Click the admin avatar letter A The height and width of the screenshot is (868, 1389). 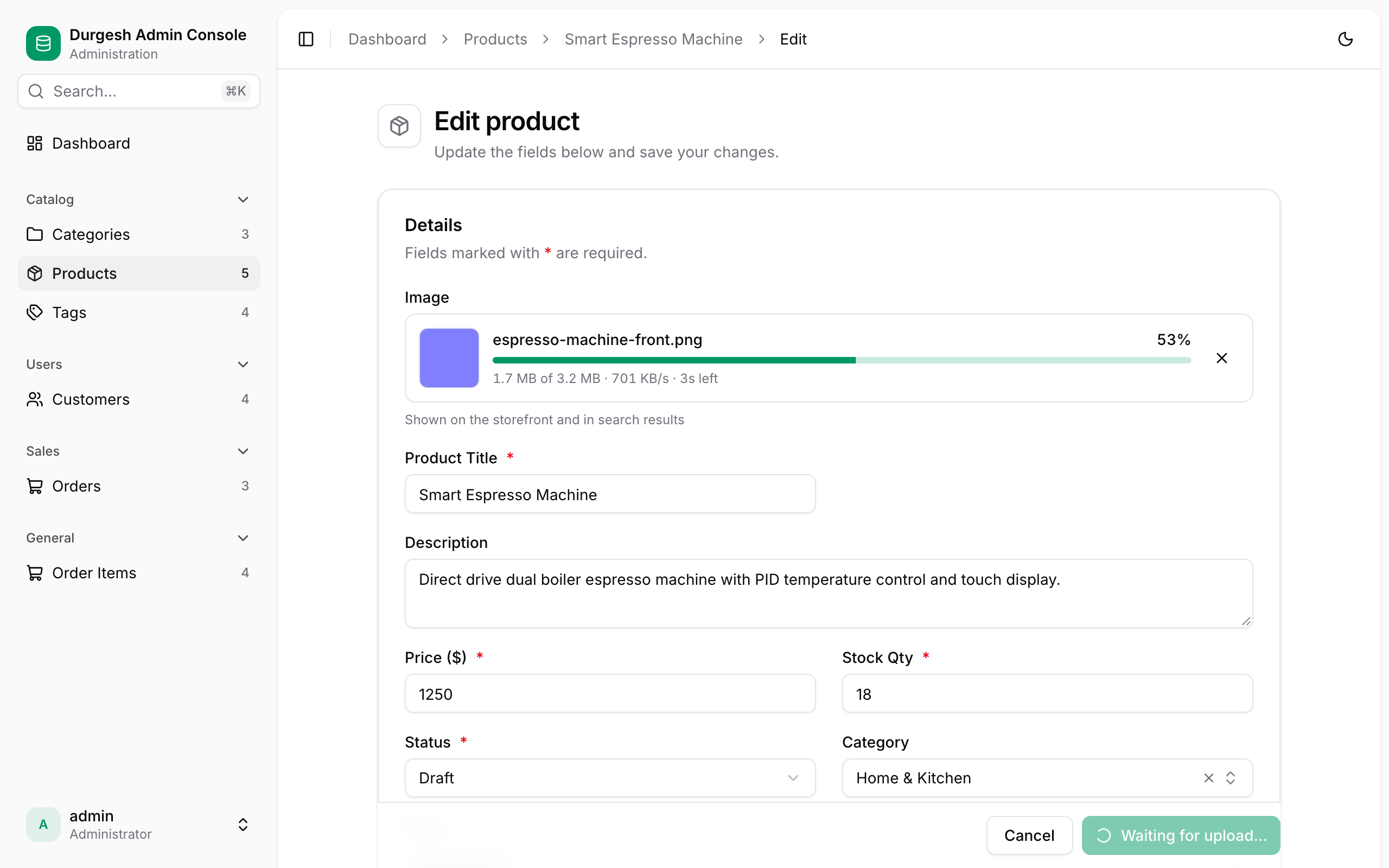[43, 825]
